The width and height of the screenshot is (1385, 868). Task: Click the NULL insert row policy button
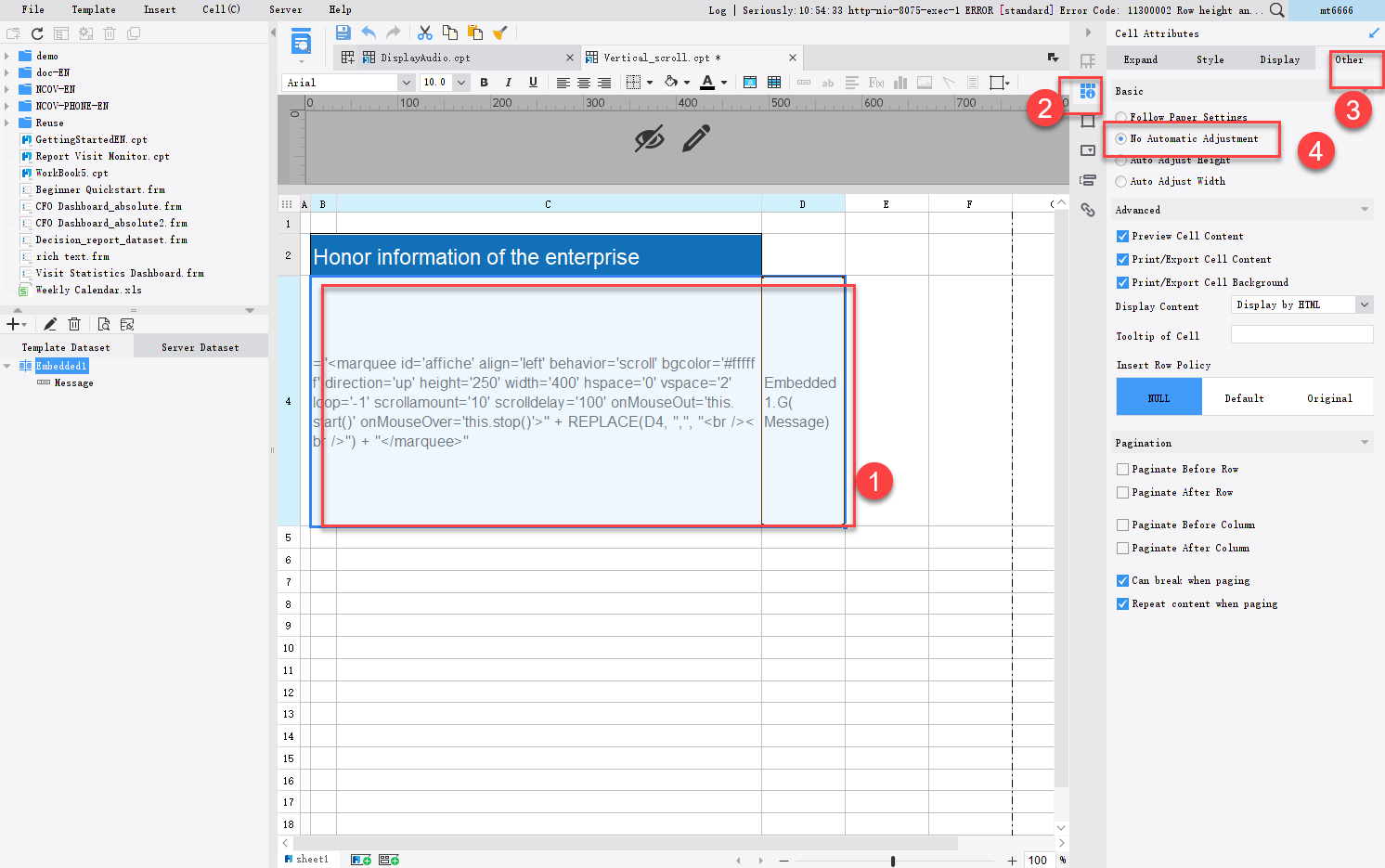coord(1158,397)
